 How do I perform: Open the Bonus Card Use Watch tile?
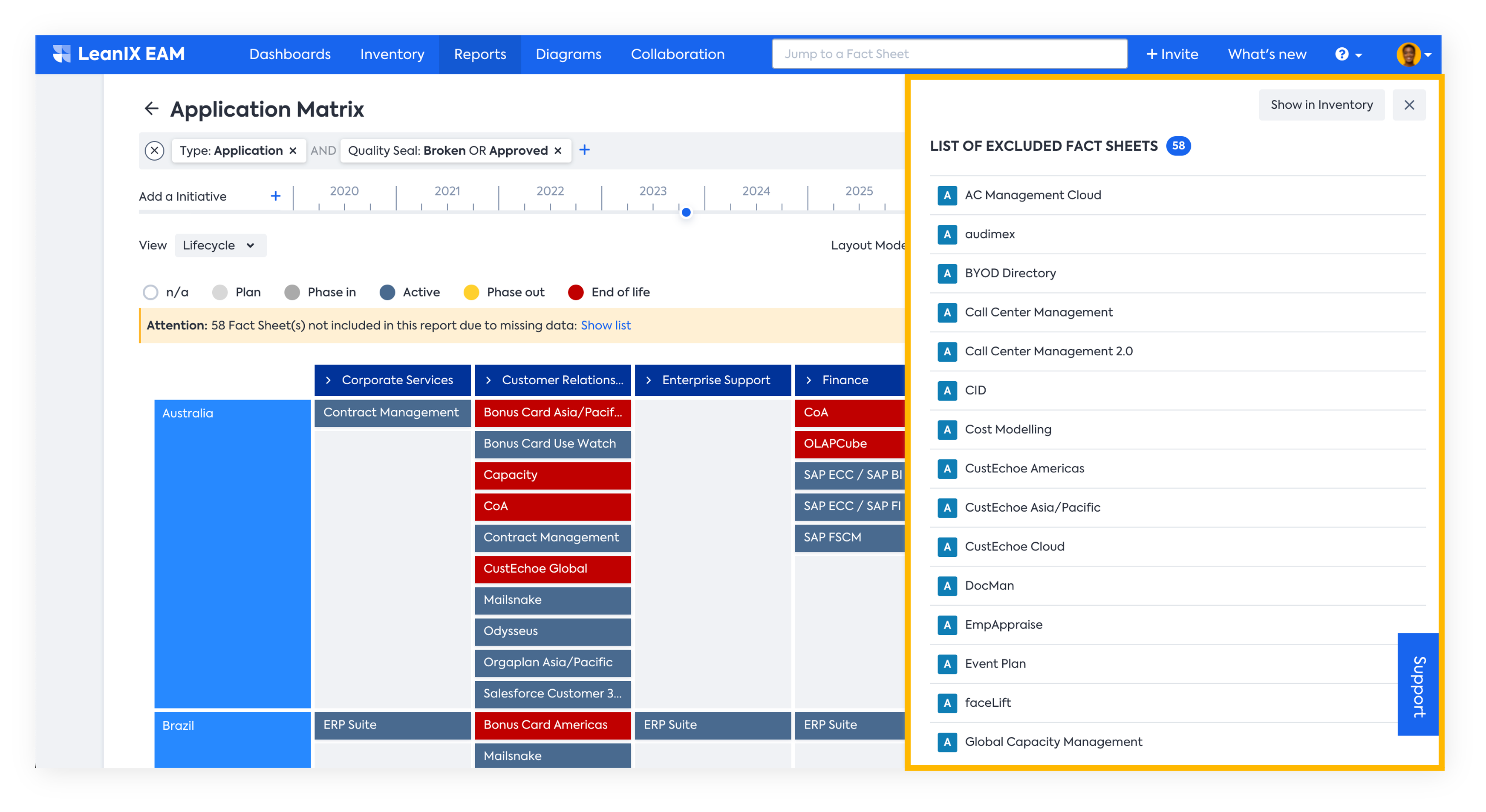coord(553,444)
